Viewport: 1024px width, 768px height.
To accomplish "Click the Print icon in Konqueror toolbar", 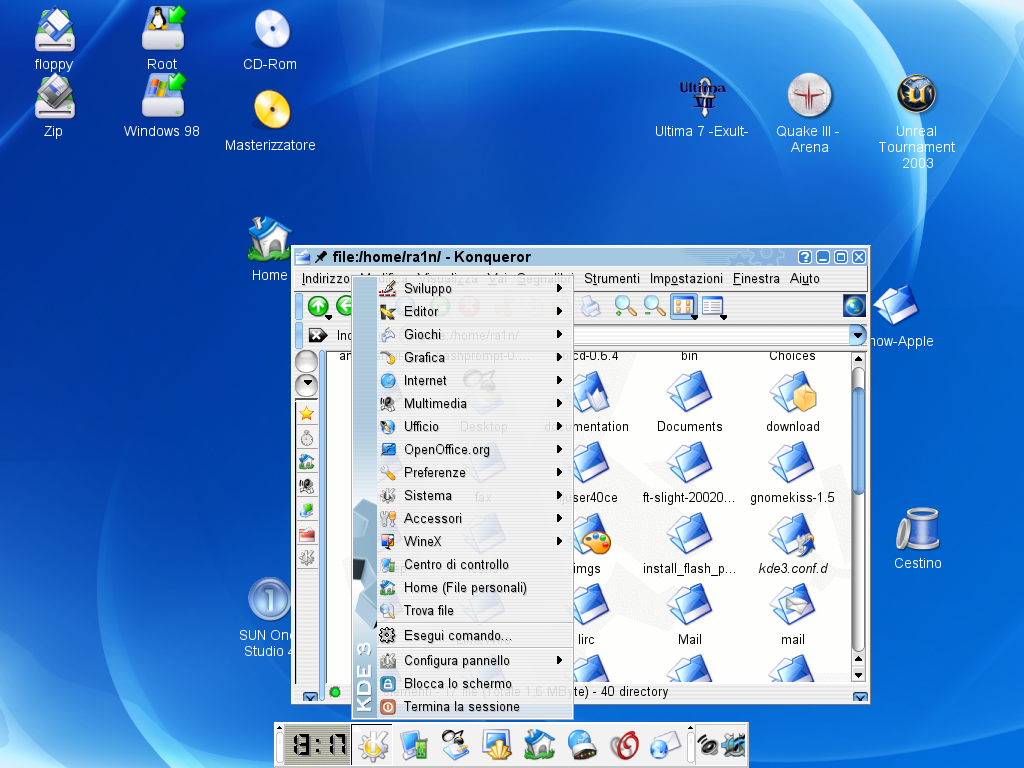I will (590, 306).
